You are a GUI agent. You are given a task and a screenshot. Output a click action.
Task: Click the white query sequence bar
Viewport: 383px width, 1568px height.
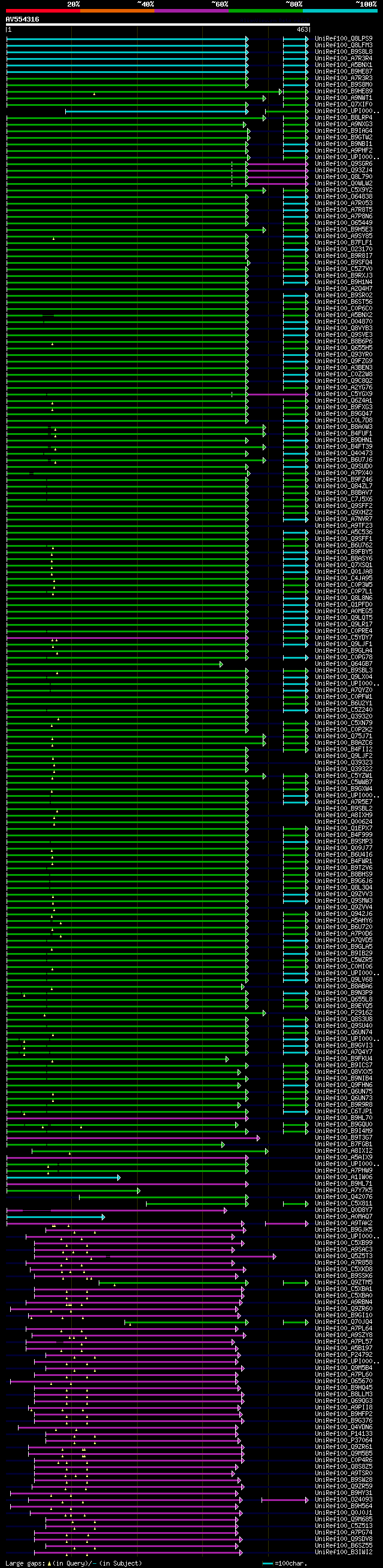pos(159,25)
